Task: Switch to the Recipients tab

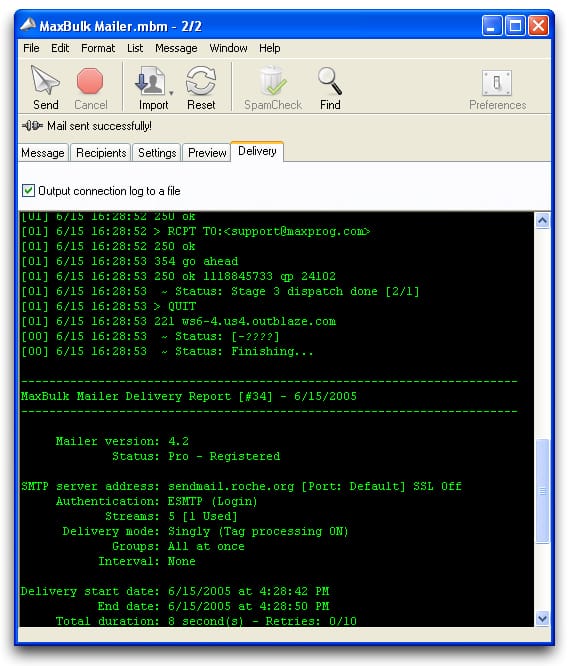Action: (101, 152)
